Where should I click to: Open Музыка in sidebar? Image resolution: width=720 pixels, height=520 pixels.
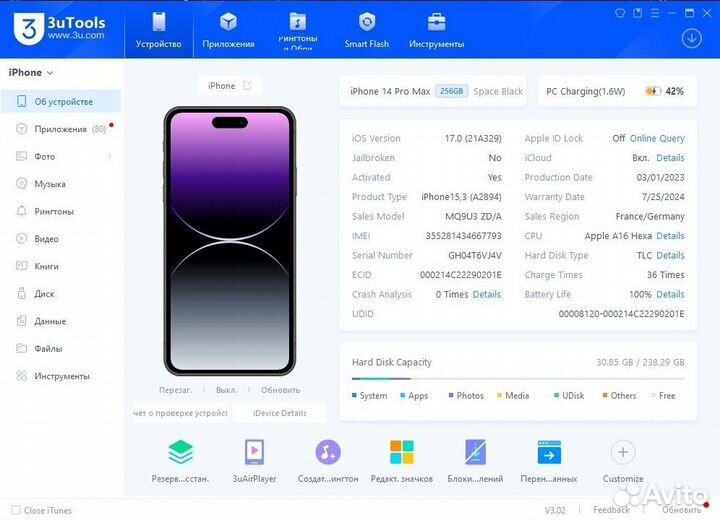coord(61,184)
